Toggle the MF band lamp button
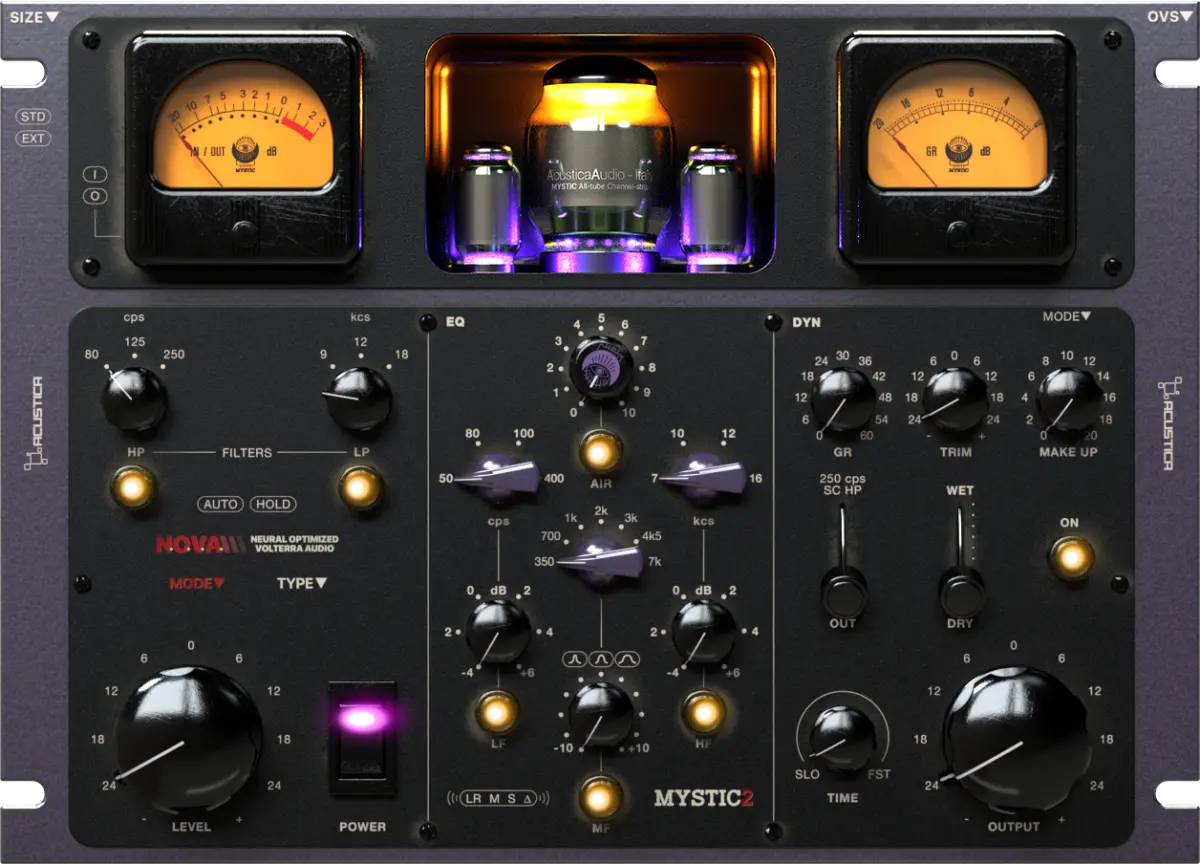Viewport: 1200px width, 864px height. click(x=599, y=798)
